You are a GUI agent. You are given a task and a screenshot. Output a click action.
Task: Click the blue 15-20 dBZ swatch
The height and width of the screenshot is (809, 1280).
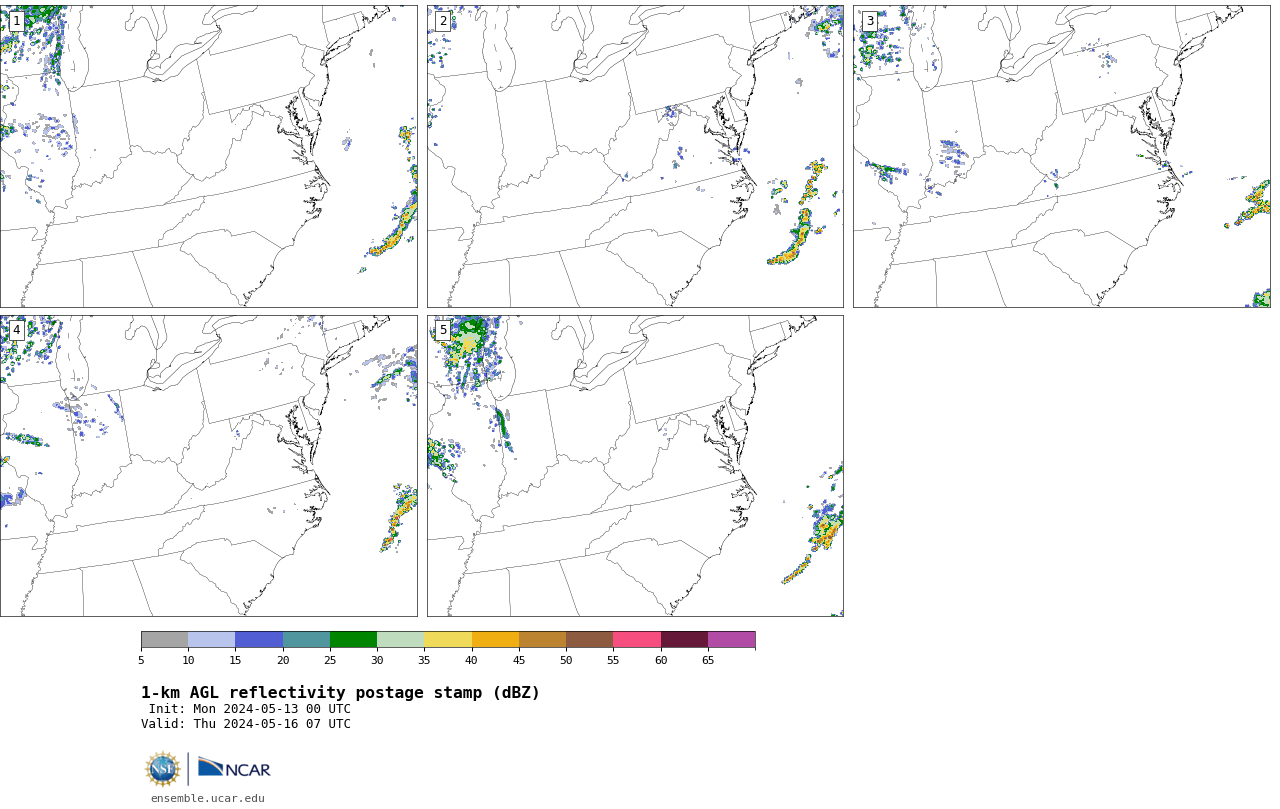pos(259,640)
